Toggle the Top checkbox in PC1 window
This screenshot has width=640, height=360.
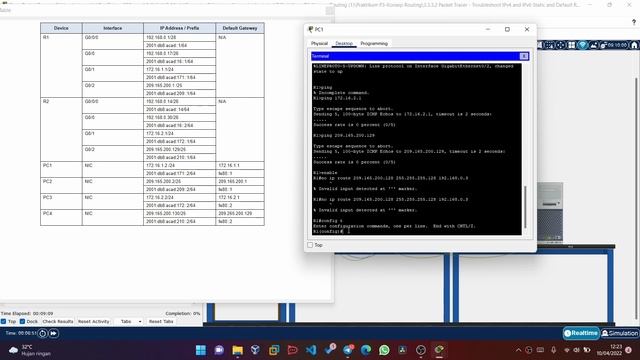point(310,245)
